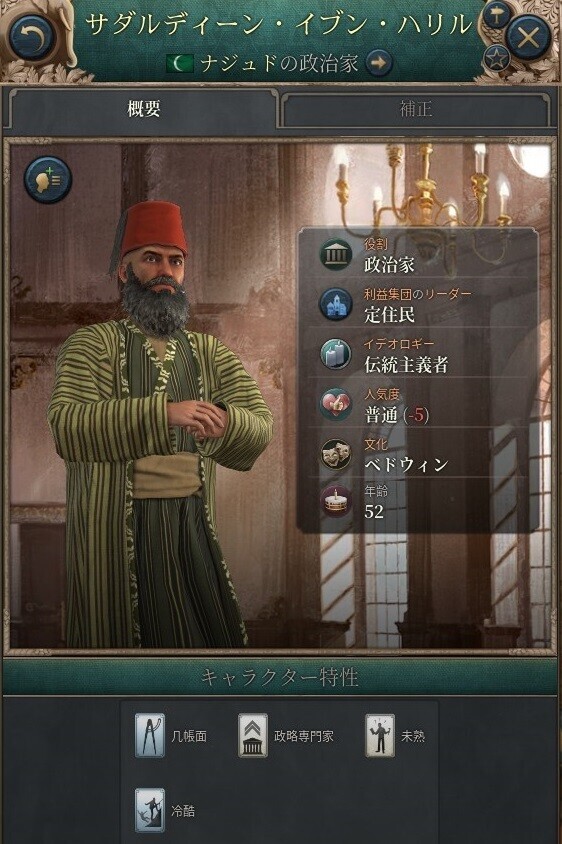Image resolution: width=562 pixels, height=844 pixels.
Task: Select the 未熟 trait card
Action: pyautogui.click(x=395, y=736)
